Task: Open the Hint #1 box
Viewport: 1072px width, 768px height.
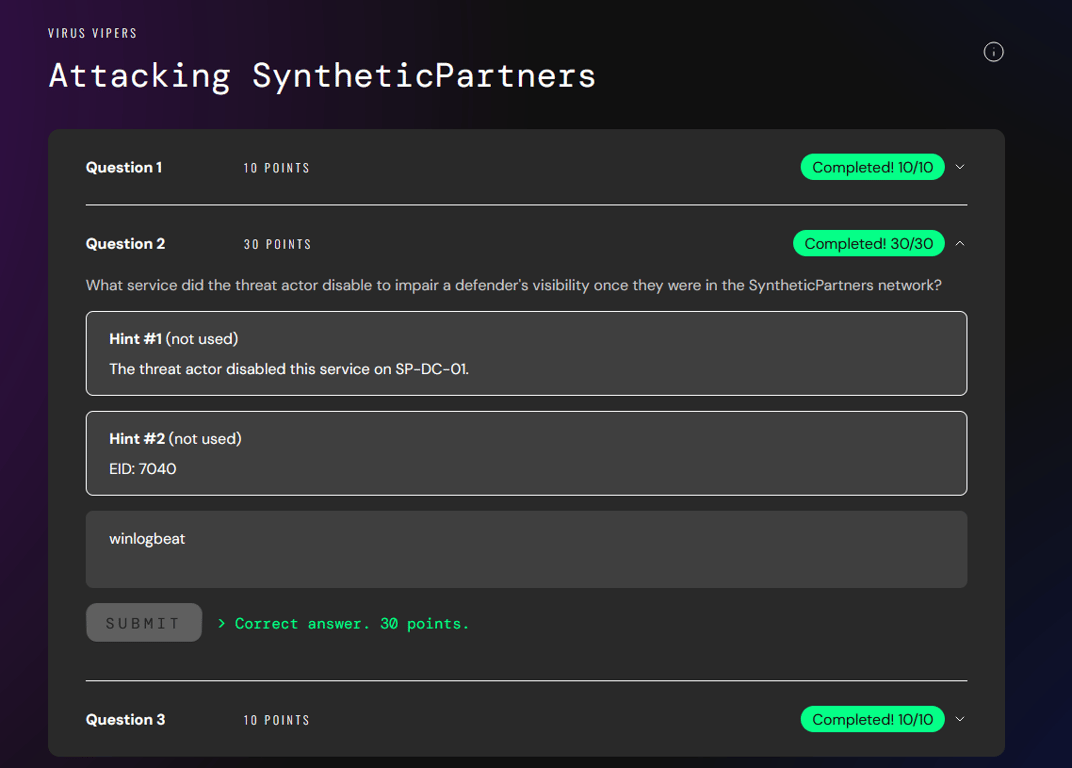Action: point(526,353)
